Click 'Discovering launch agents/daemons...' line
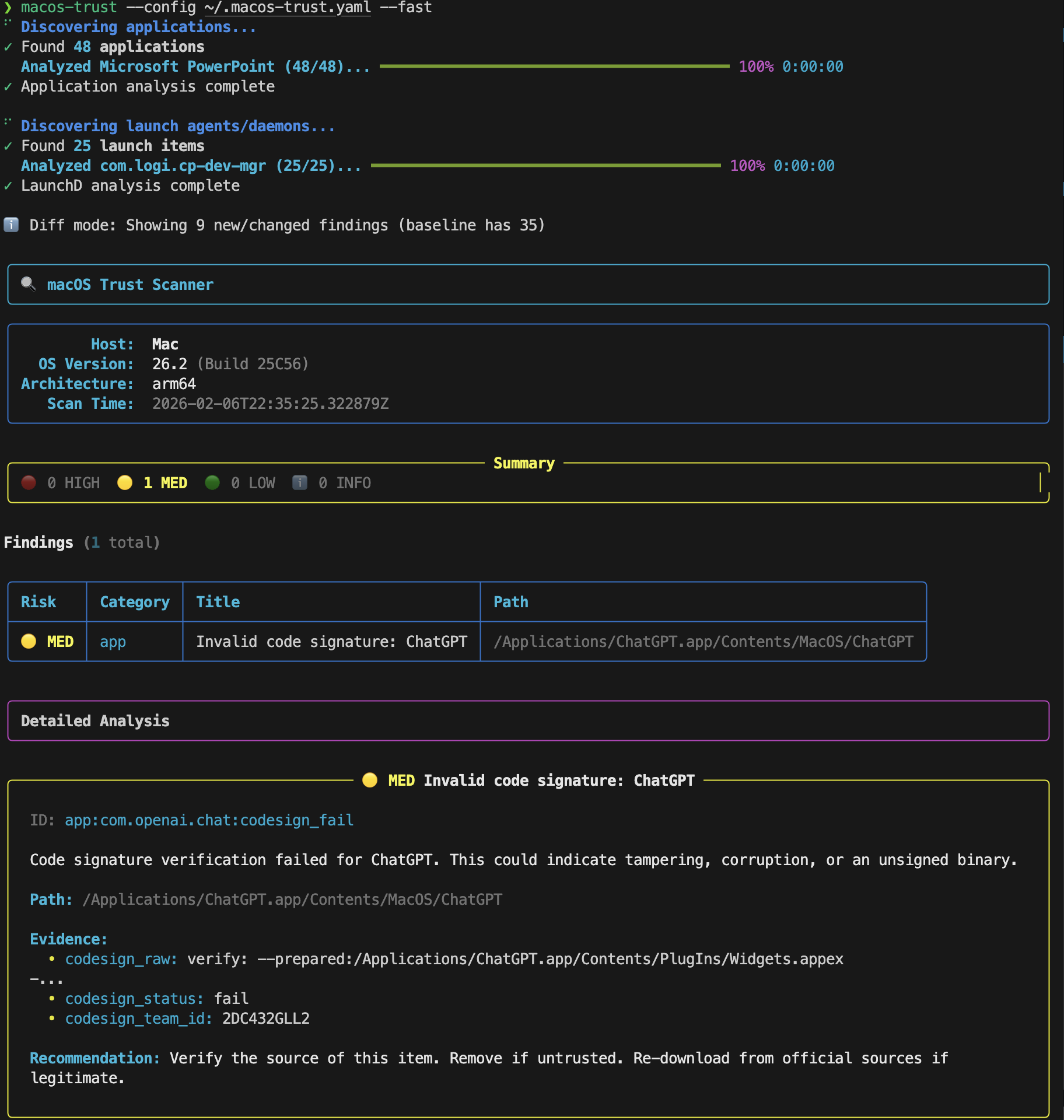The height and width of the screenshot is (1120, 1064). click(178, 126)
